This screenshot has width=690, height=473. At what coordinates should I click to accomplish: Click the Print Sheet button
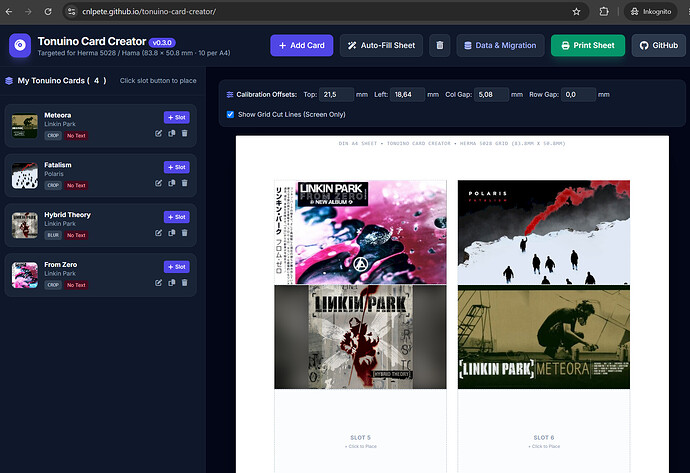tap(588, 45)
